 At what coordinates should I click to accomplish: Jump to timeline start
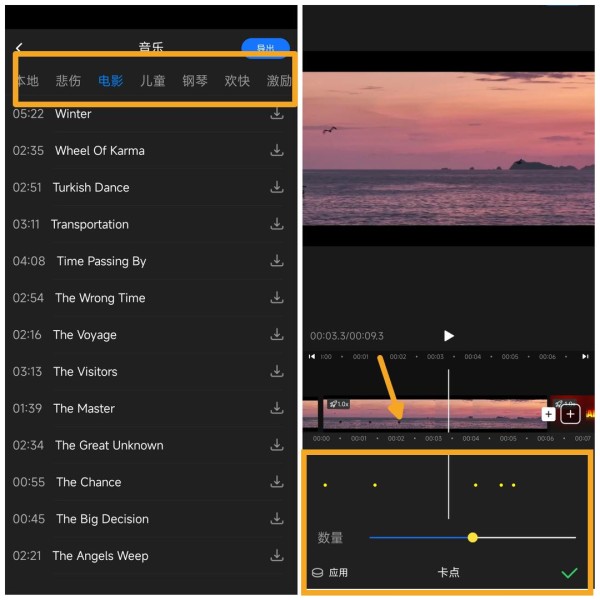(312, 357)
